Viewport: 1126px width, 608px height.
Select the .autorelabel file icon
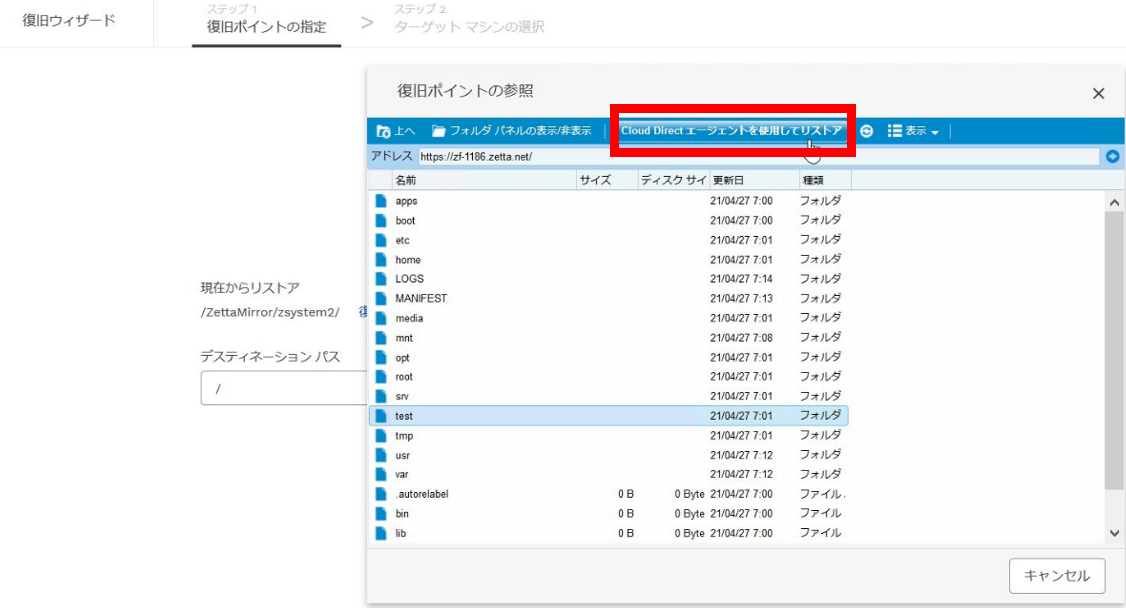click(381, 494)
